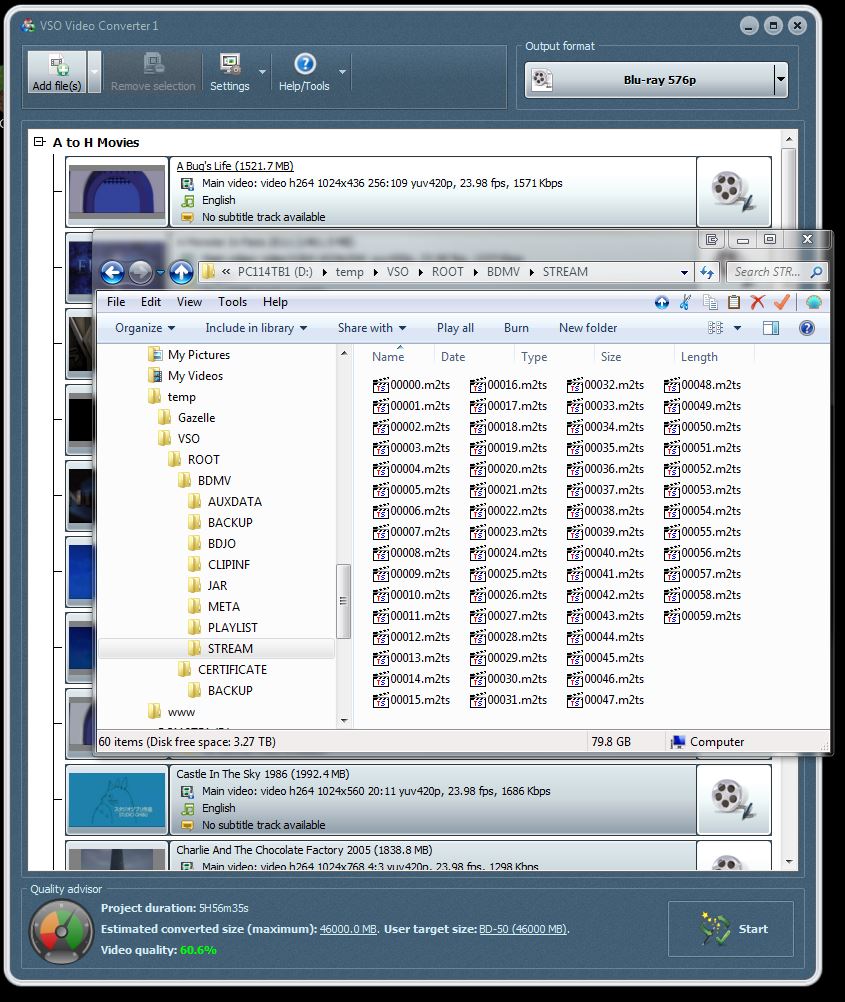Click the Quality advisor gauge
845x1002 pixels.
(x=61, y=932)
